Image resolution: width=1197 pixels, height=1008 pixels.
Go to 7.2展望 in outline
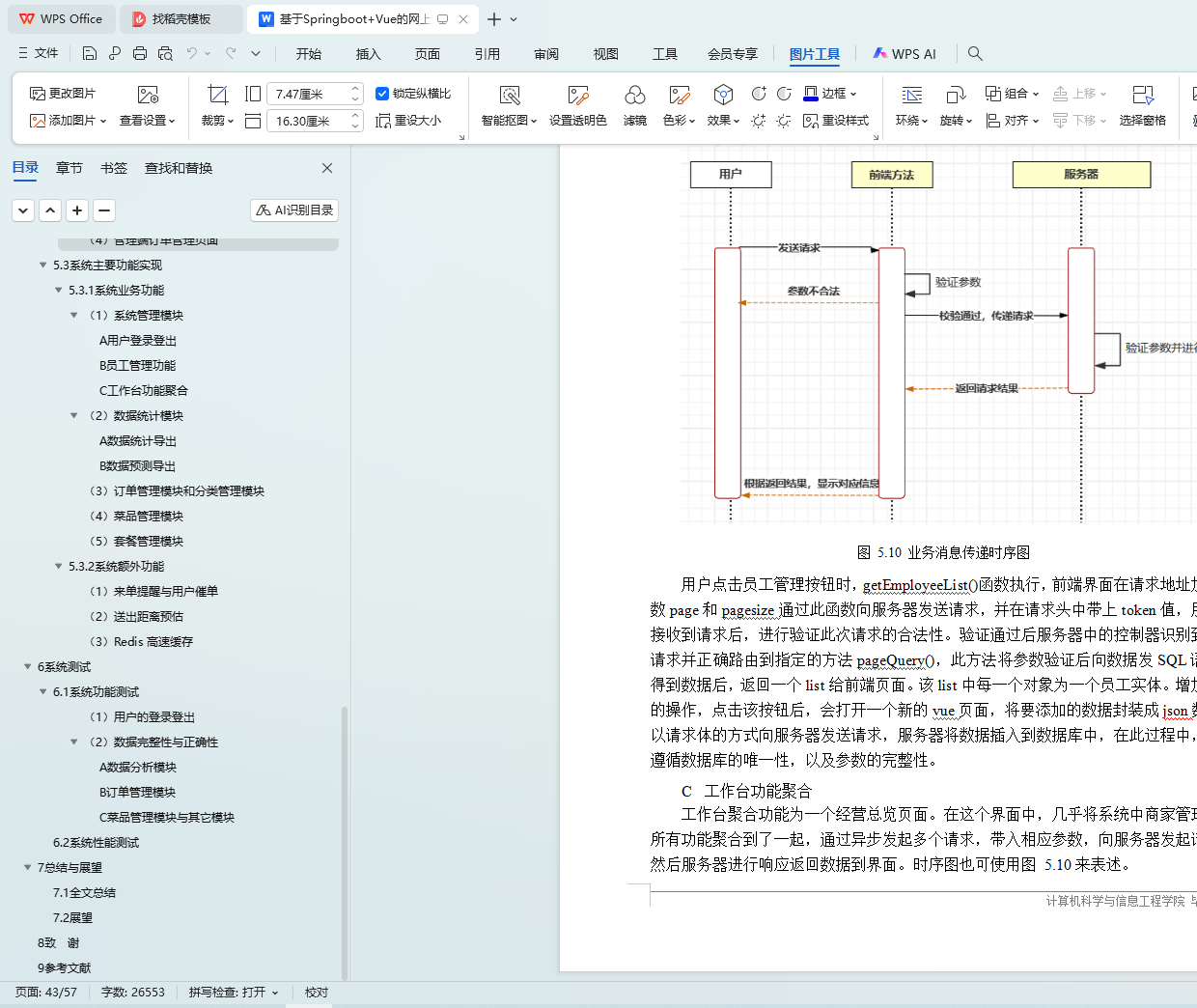[72, 917]
